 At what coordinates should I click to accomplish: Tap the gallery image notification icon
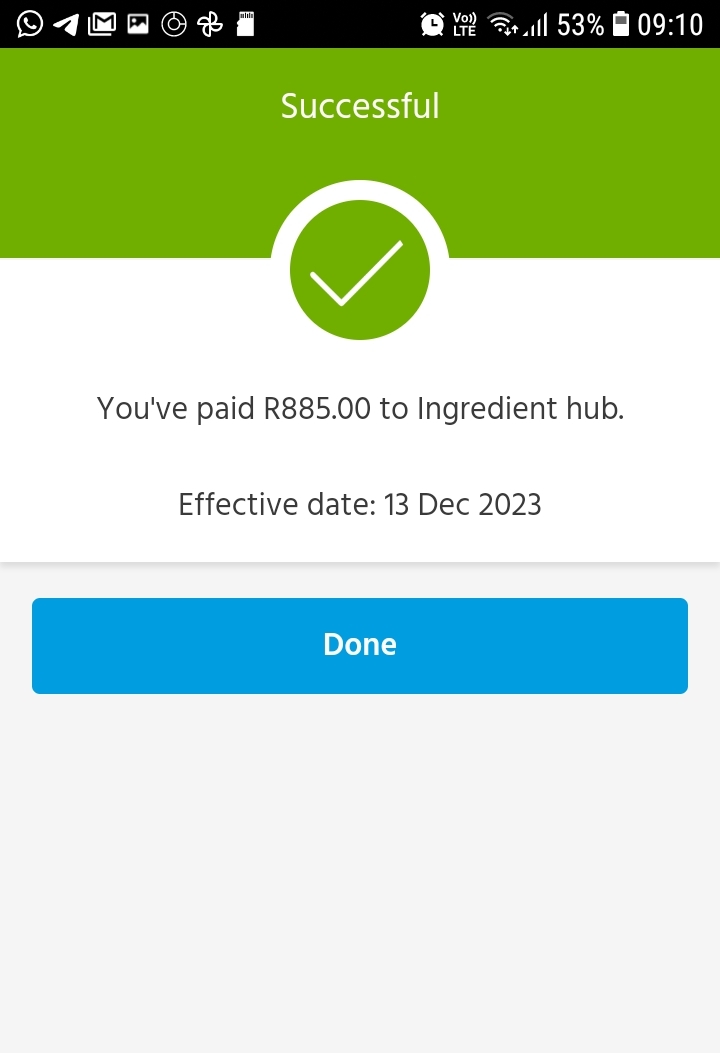[138, 24]
